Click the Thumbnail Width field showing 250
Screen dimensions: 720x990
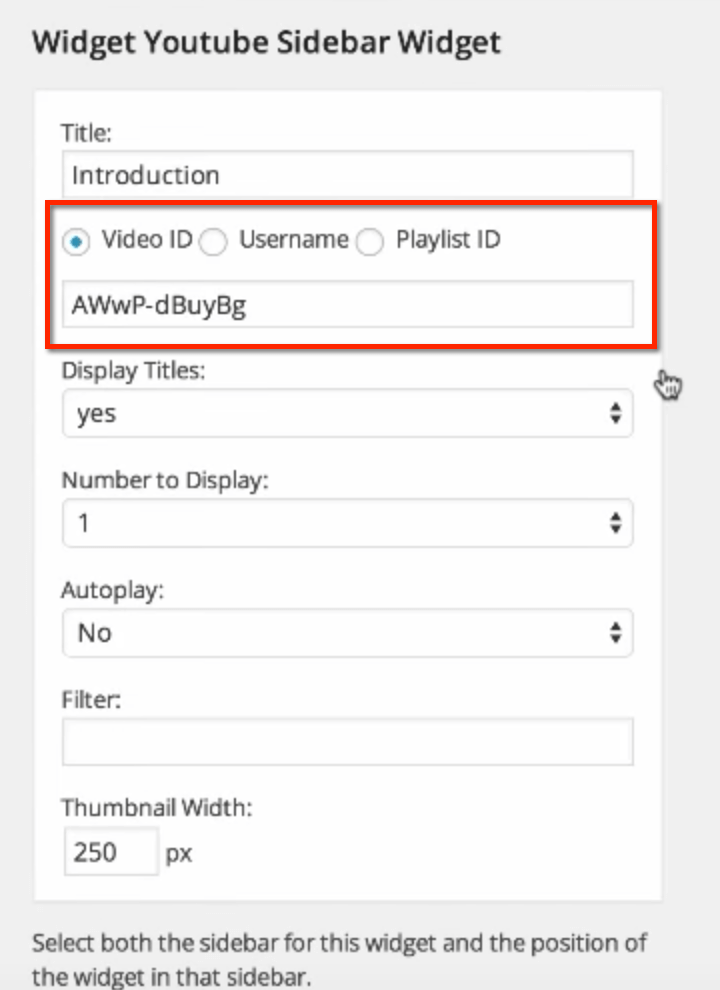pyautogui.click(x=111, y=852)
